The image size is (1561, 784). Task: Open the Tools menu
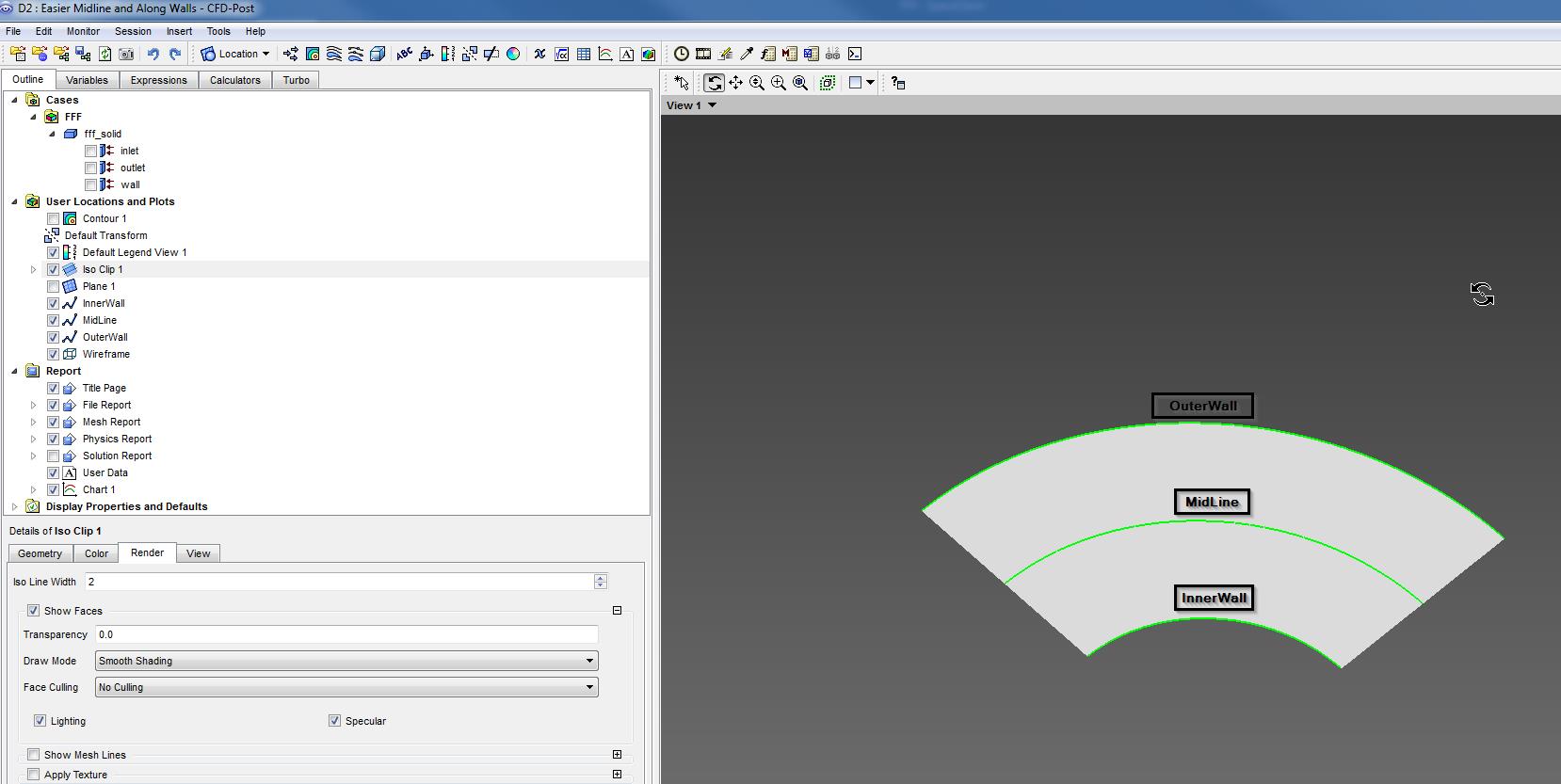pyautogui.click(x=218, y=31)
